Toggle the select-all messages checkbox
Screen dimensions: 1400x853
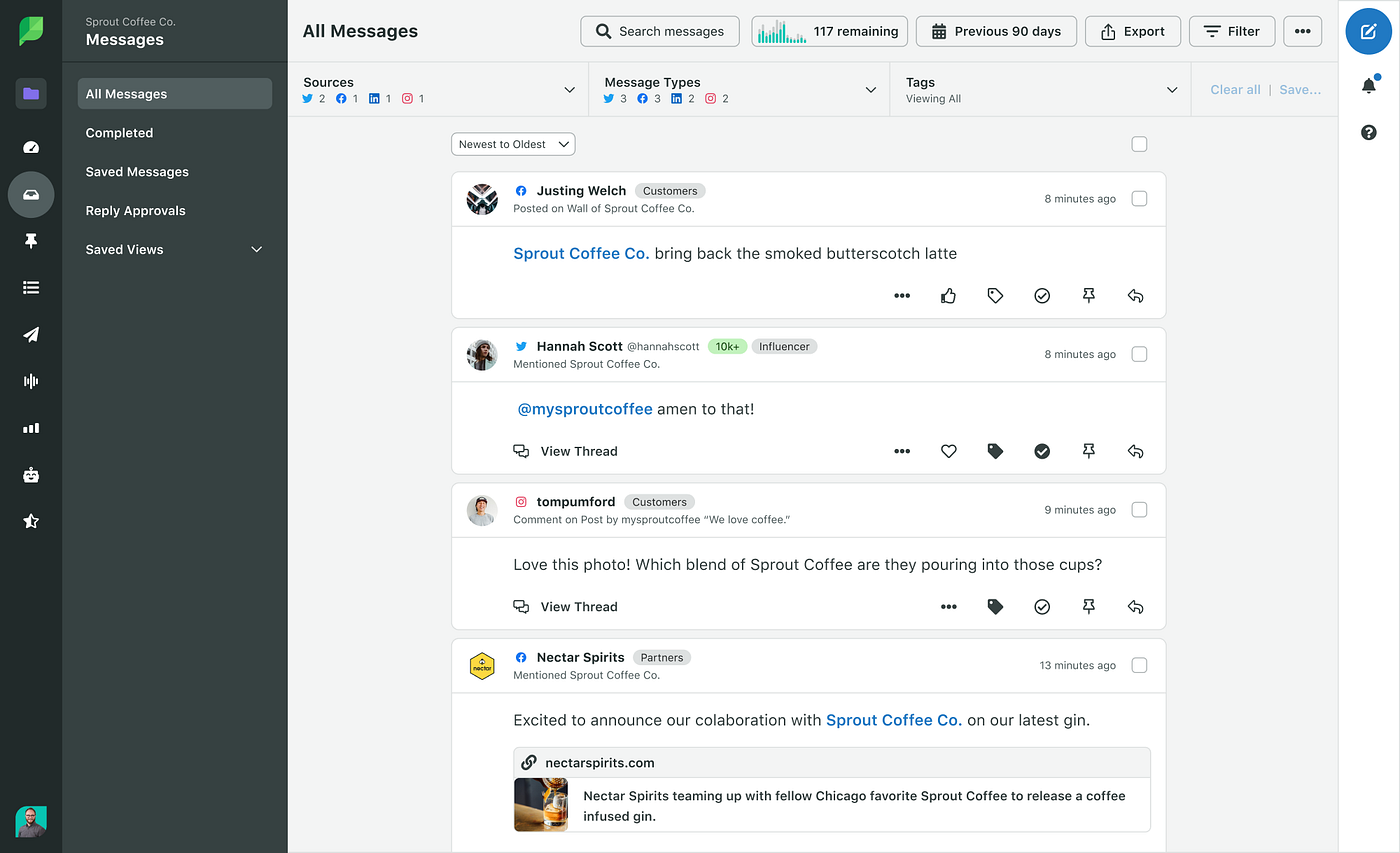(x=1139, y=144)
